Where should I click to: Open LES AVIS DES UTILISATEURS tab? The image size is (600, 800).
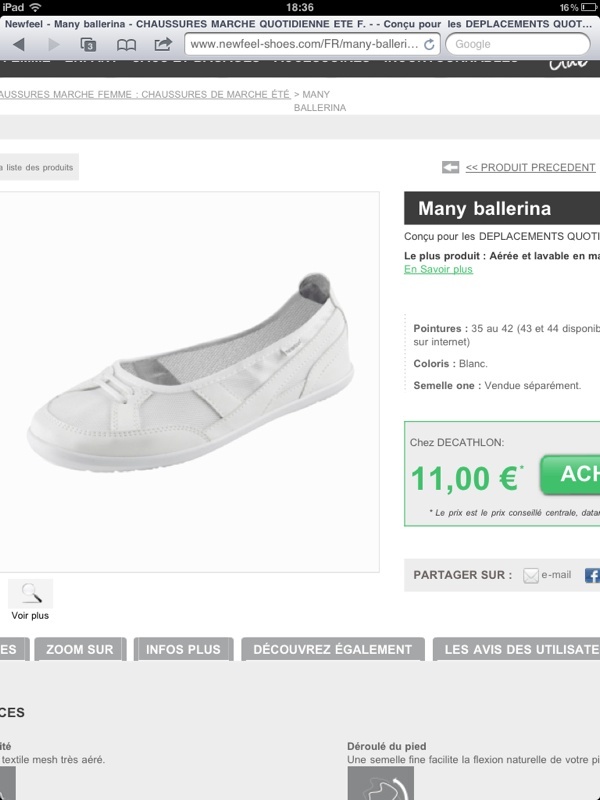tap(519, 650)
